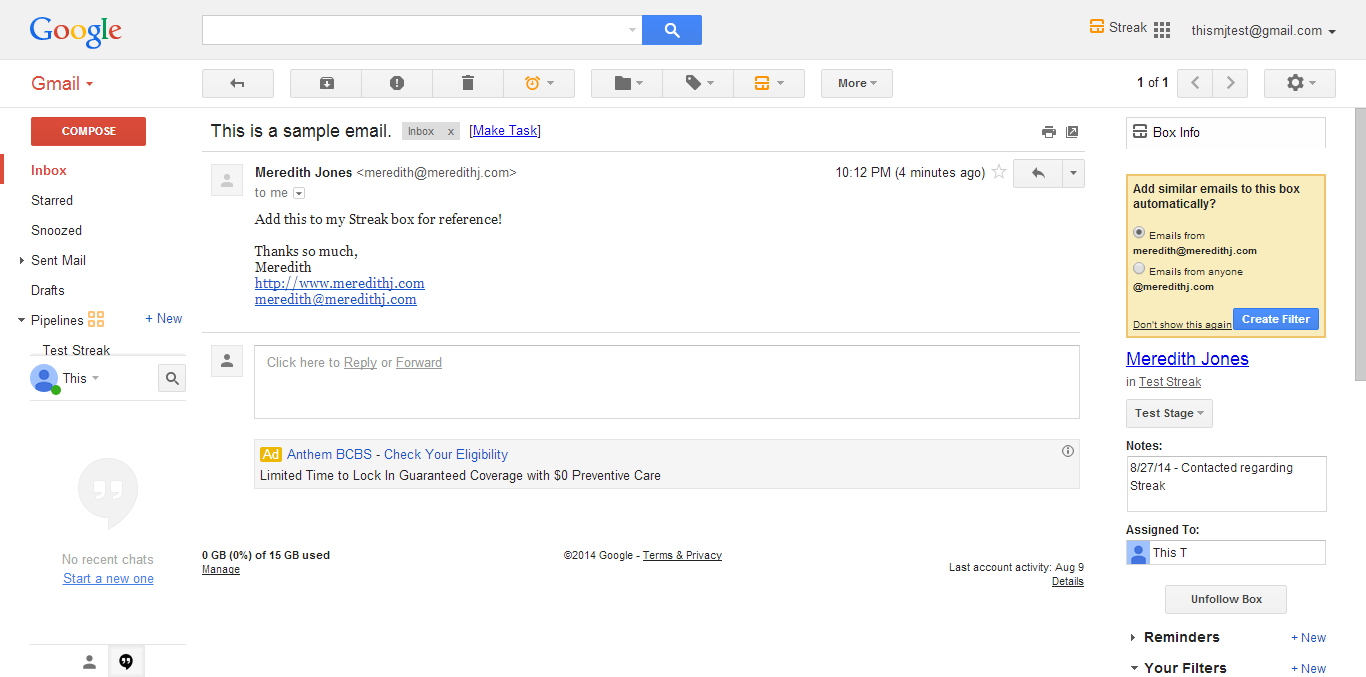Screen dimensions: 1366x677
Task: Delete the email with the trash icon
Action: [468, 83]
